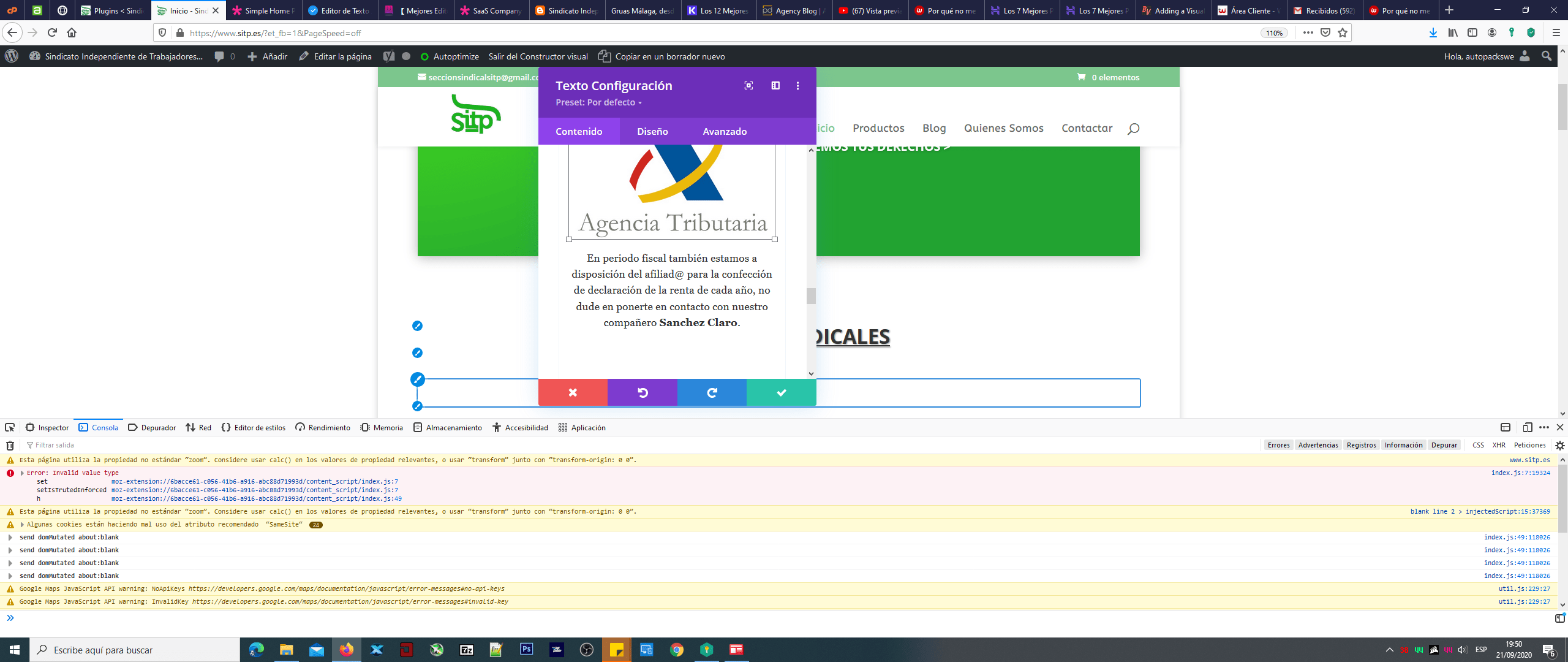Open Productos in site navigation

click(x=878, y=128)
